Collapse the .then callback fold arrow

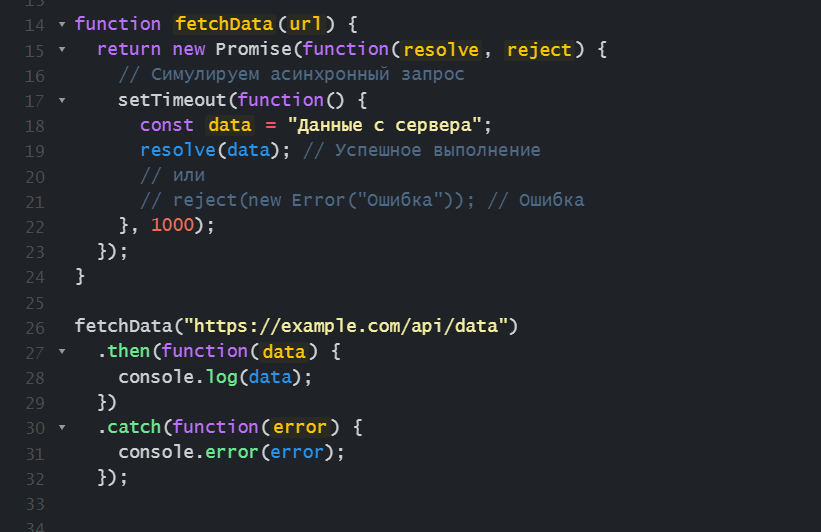point(62,352)
